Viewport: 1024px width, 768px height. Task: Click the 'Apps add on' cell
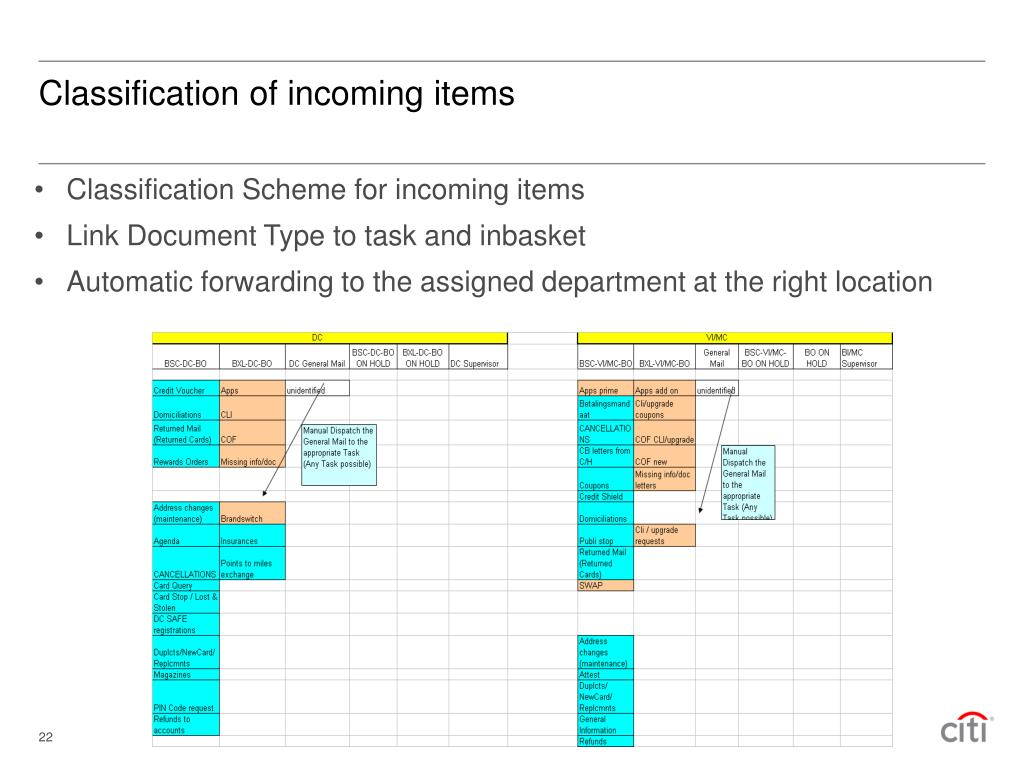664,390
